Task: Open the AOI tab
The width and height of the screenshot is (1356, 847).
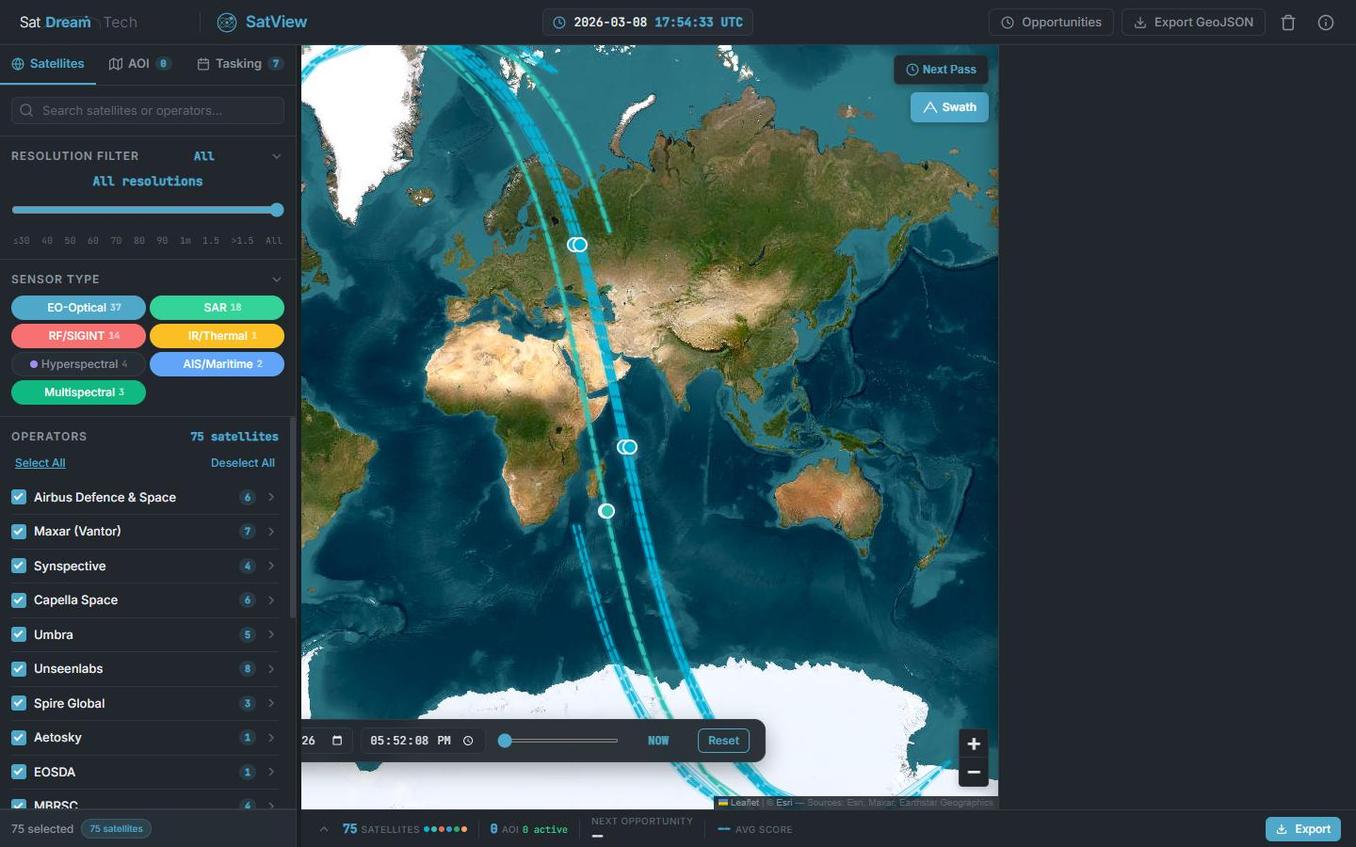Action: pos(137,63)
